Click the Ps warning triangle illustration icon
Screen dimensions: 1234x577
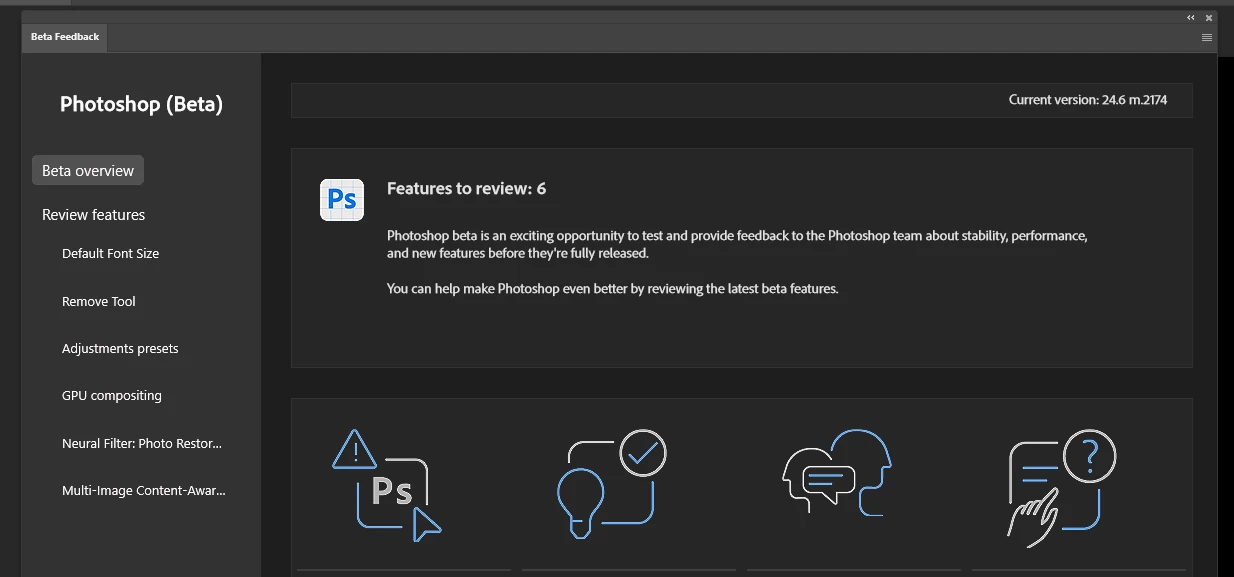click(x=387, y=485)
